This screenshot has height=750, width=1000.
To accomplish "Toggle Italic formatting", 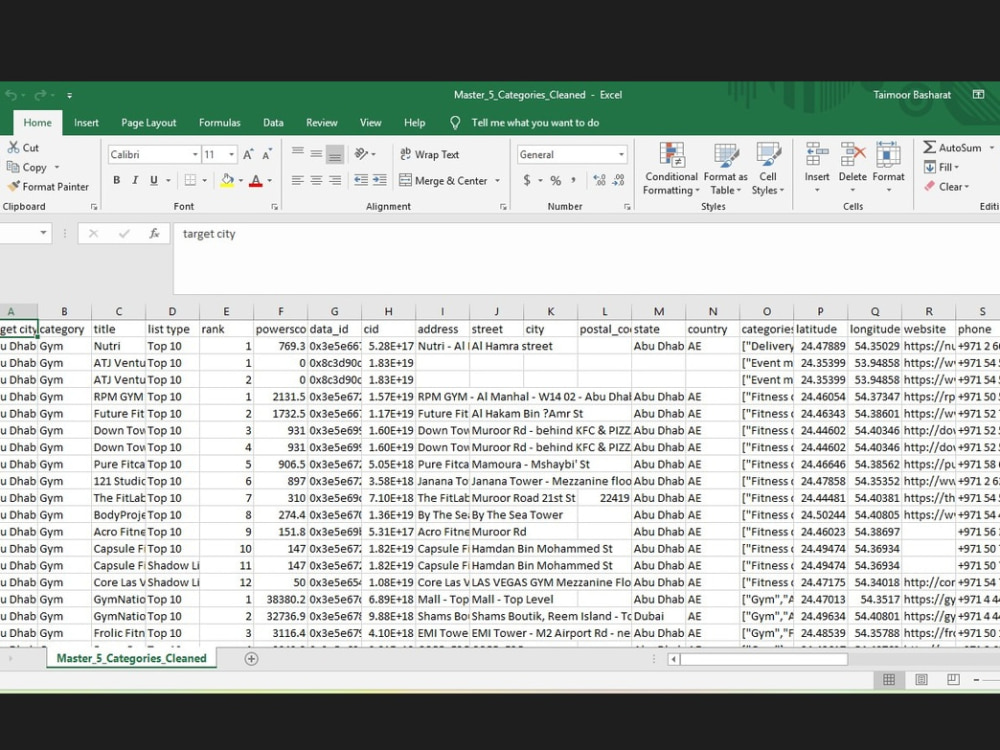I will [x=135, y=180].
